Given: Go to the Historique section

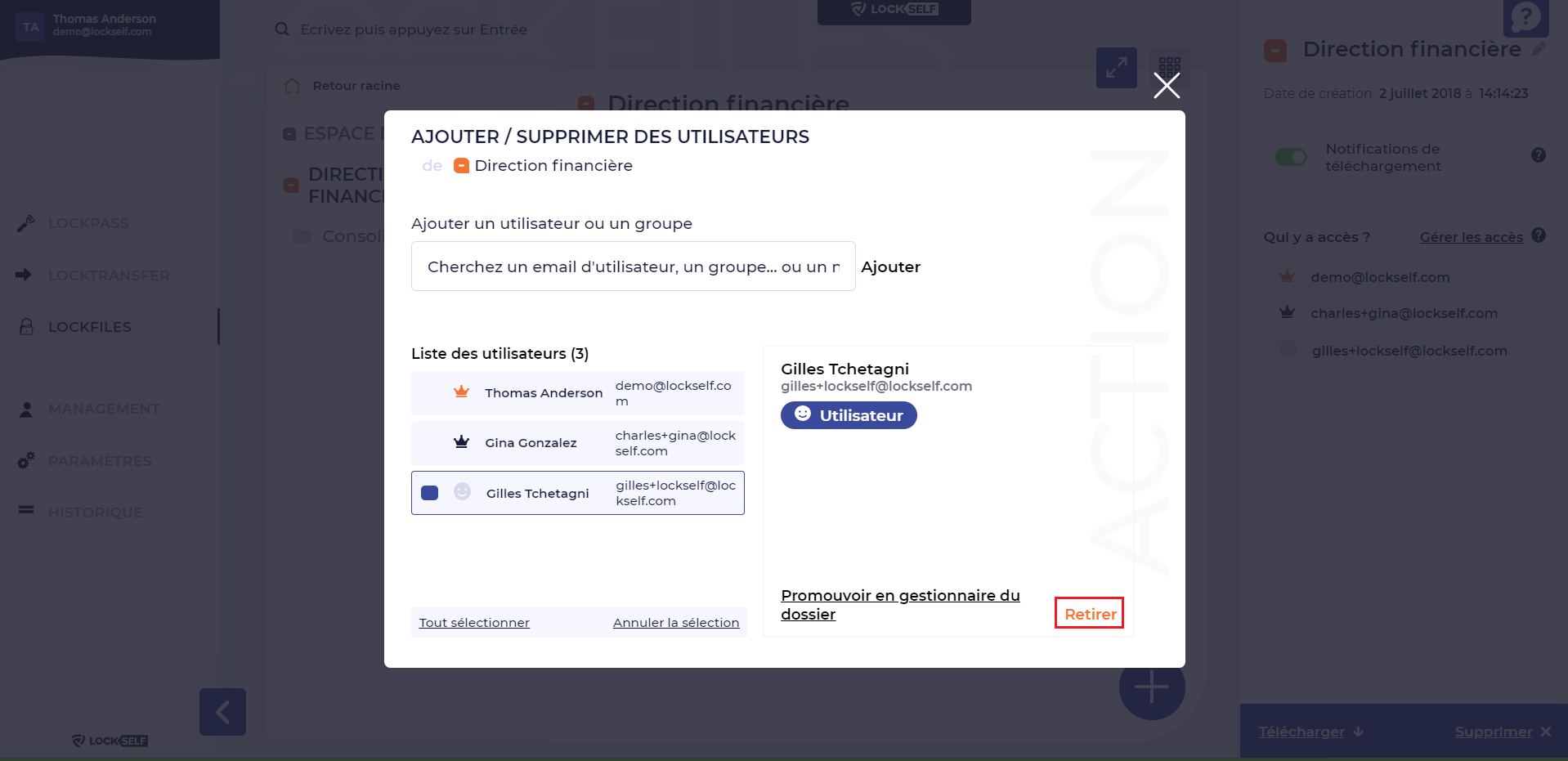Looking at the screenshot, I should click(x=95, y=513).
